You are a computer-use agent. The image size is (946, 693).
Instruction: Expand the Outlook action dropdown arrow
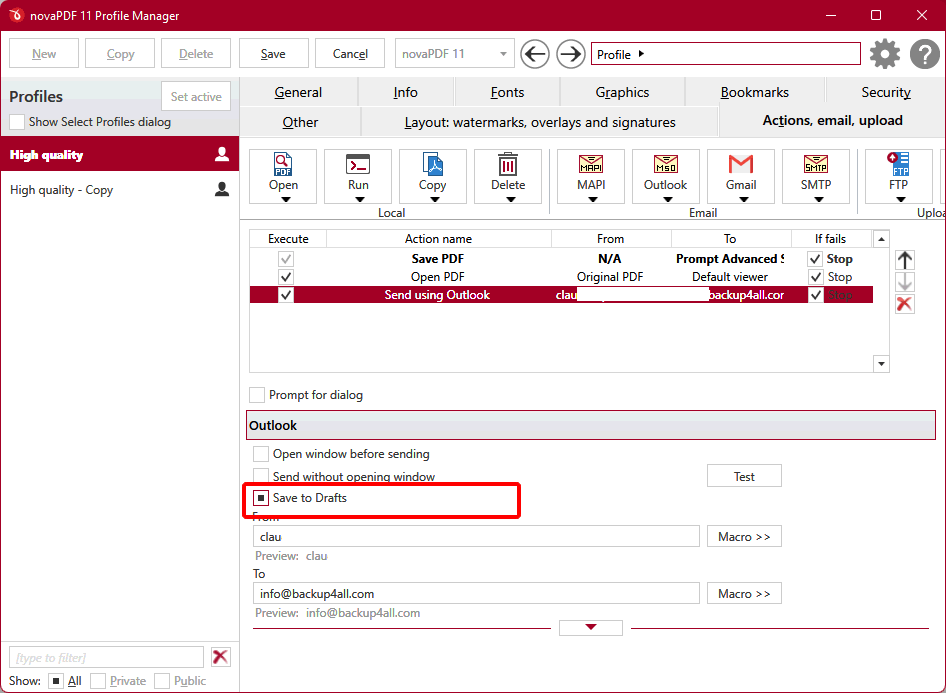pyautogui.click(x=668, y=199)
